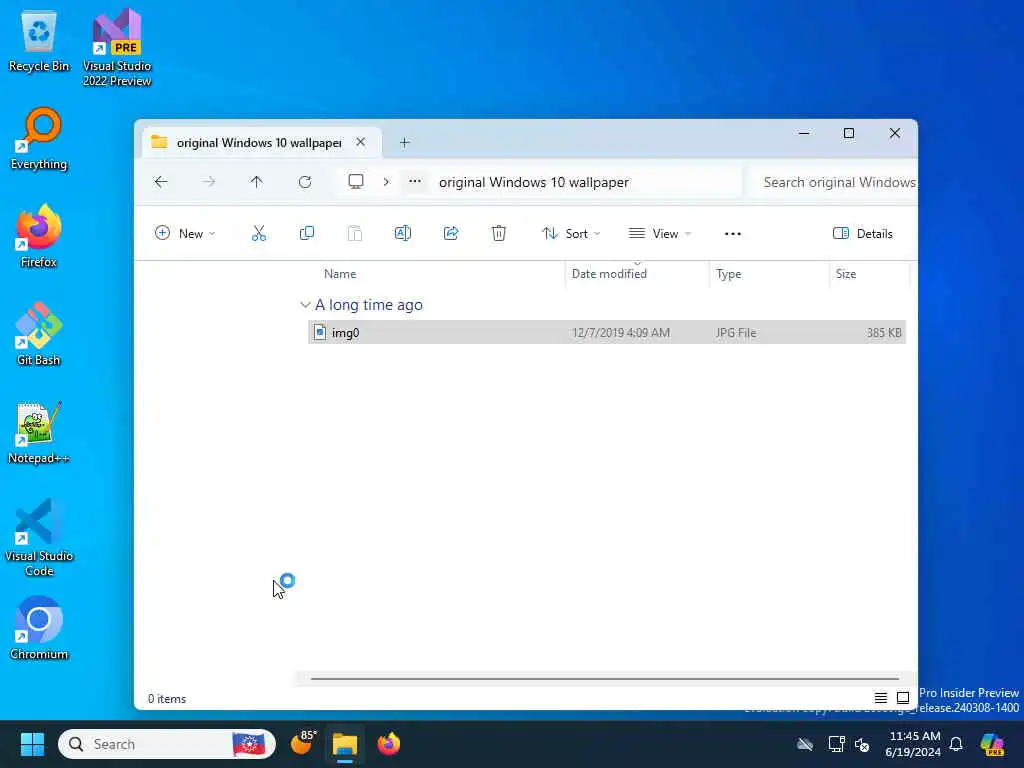Click the Search original Windows box

click(x=833, y=182)
